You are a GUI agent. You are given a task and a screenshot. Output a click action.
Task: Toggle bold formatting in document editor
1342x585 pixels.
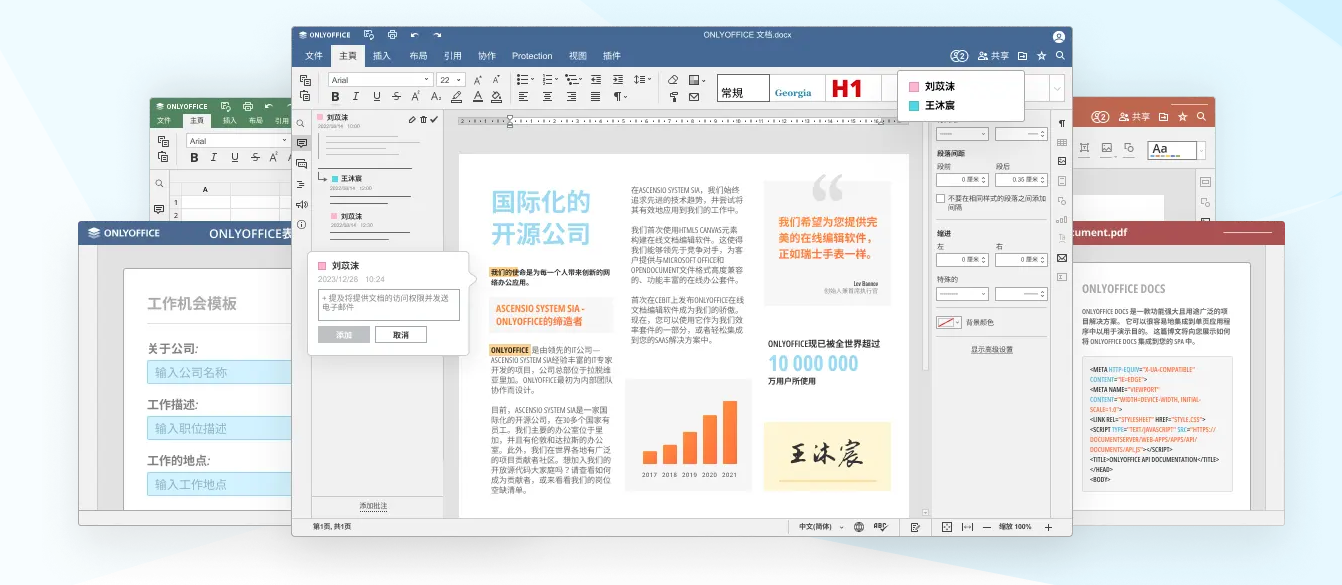pos(335,97)
